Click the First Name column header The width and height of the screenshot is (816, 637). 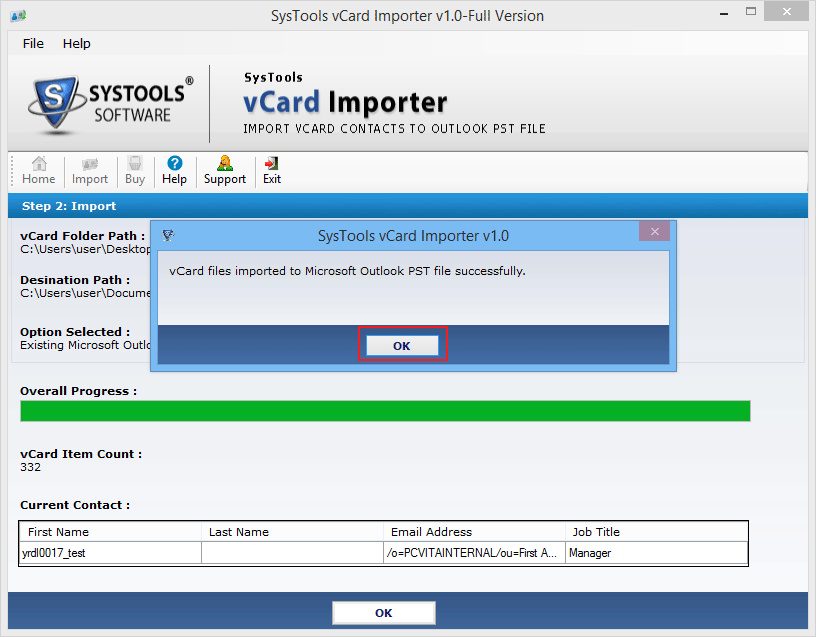110,532
